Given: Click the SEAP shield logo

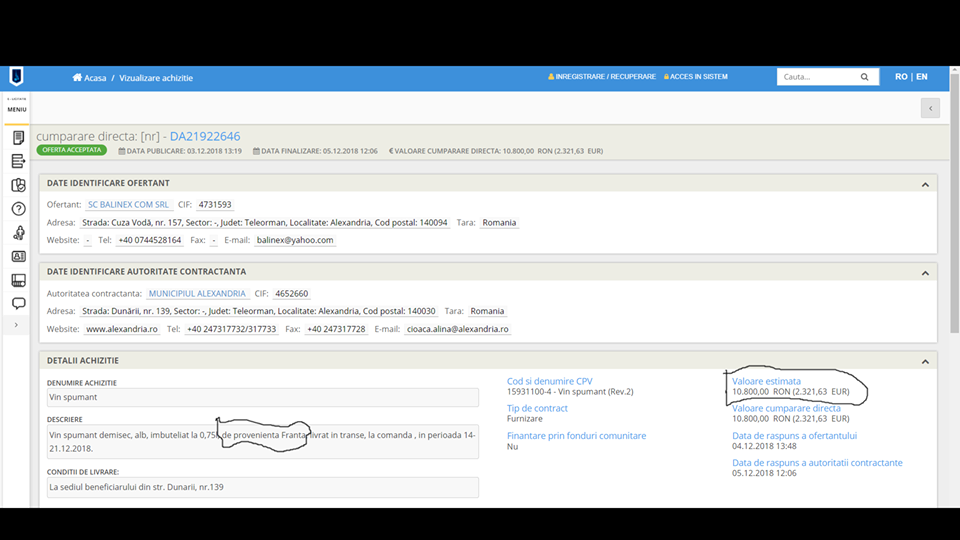Looking at the screenshot, I should [x=16, y=77].
